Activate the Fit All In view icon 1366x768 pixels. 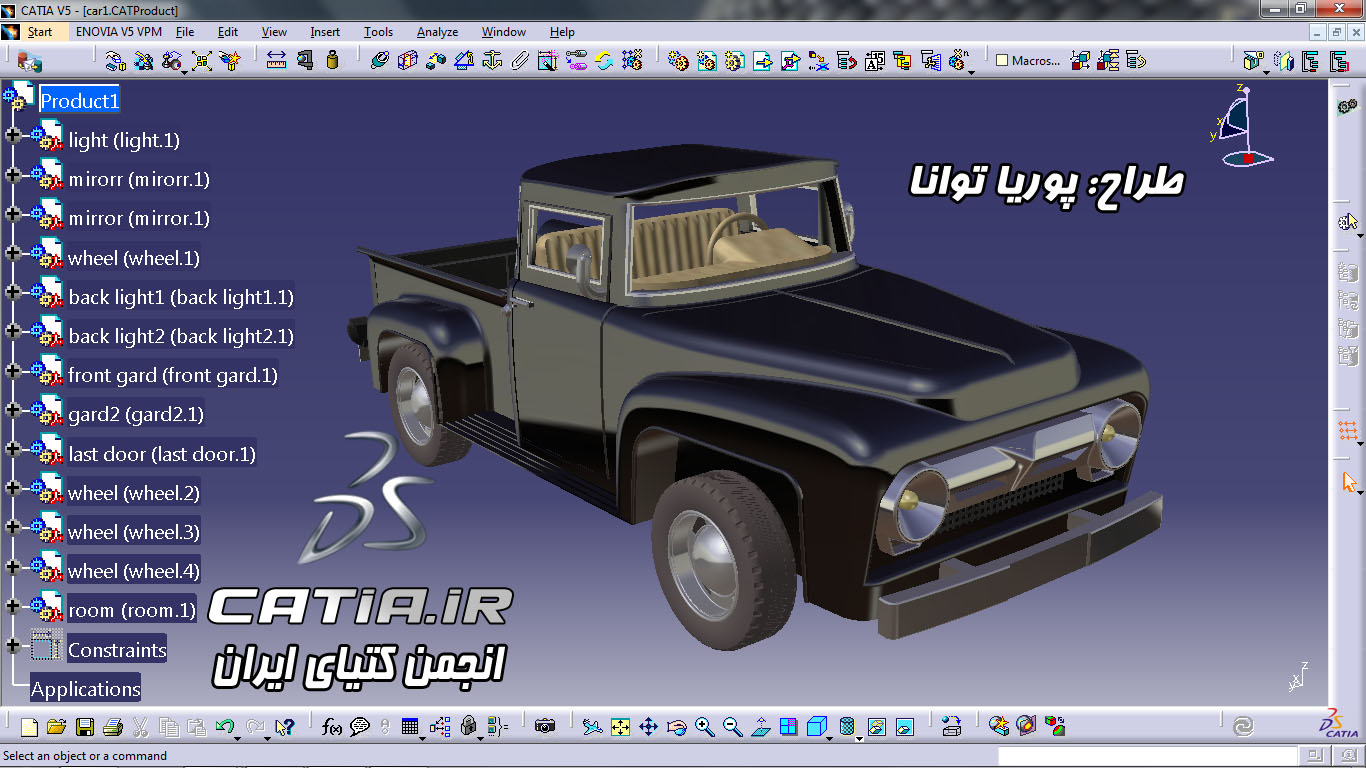pyautogui.click(x=620, y=727)
